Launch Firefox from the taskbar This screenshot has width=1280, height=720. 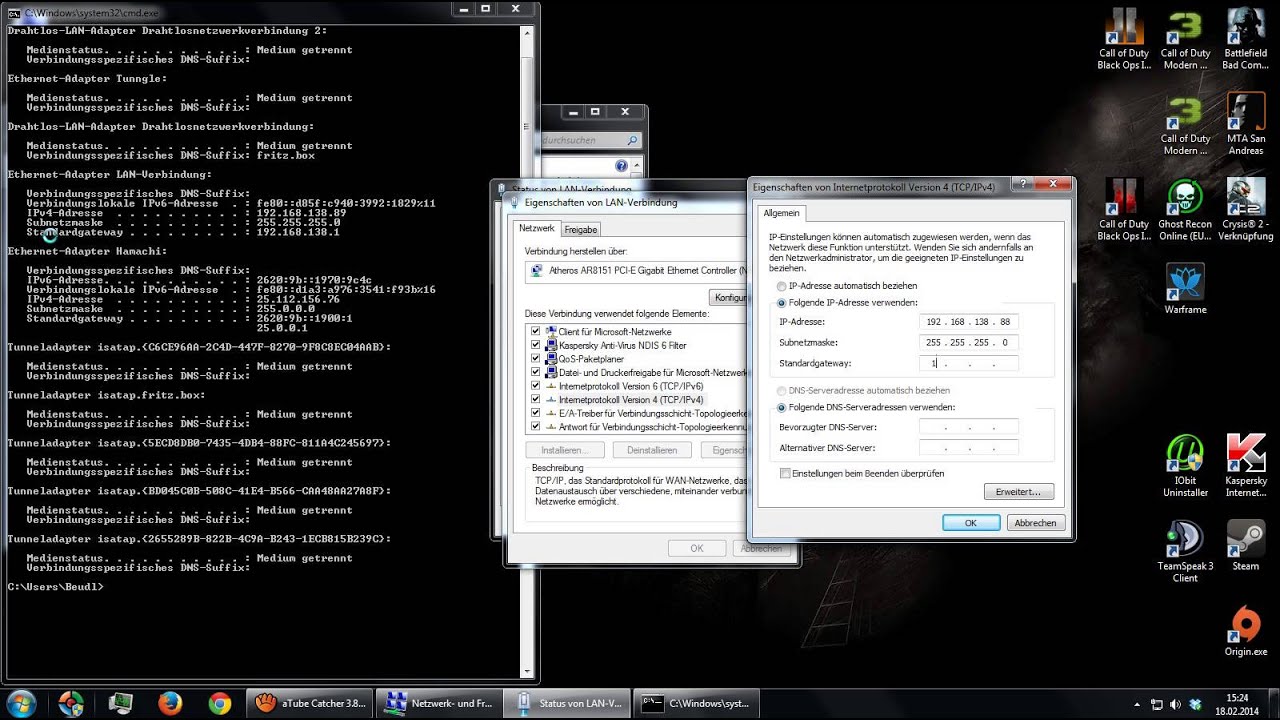click(x=170, y=703)
